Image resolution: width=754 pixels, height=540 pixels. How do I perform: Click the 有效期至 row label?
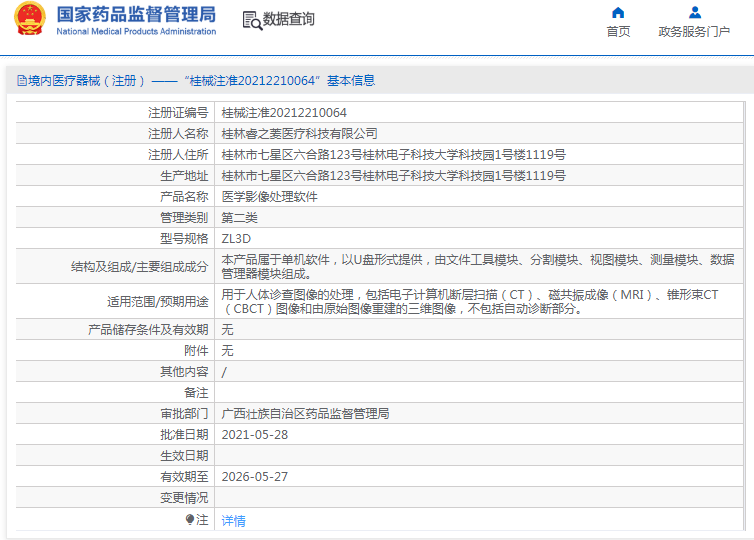184,477
